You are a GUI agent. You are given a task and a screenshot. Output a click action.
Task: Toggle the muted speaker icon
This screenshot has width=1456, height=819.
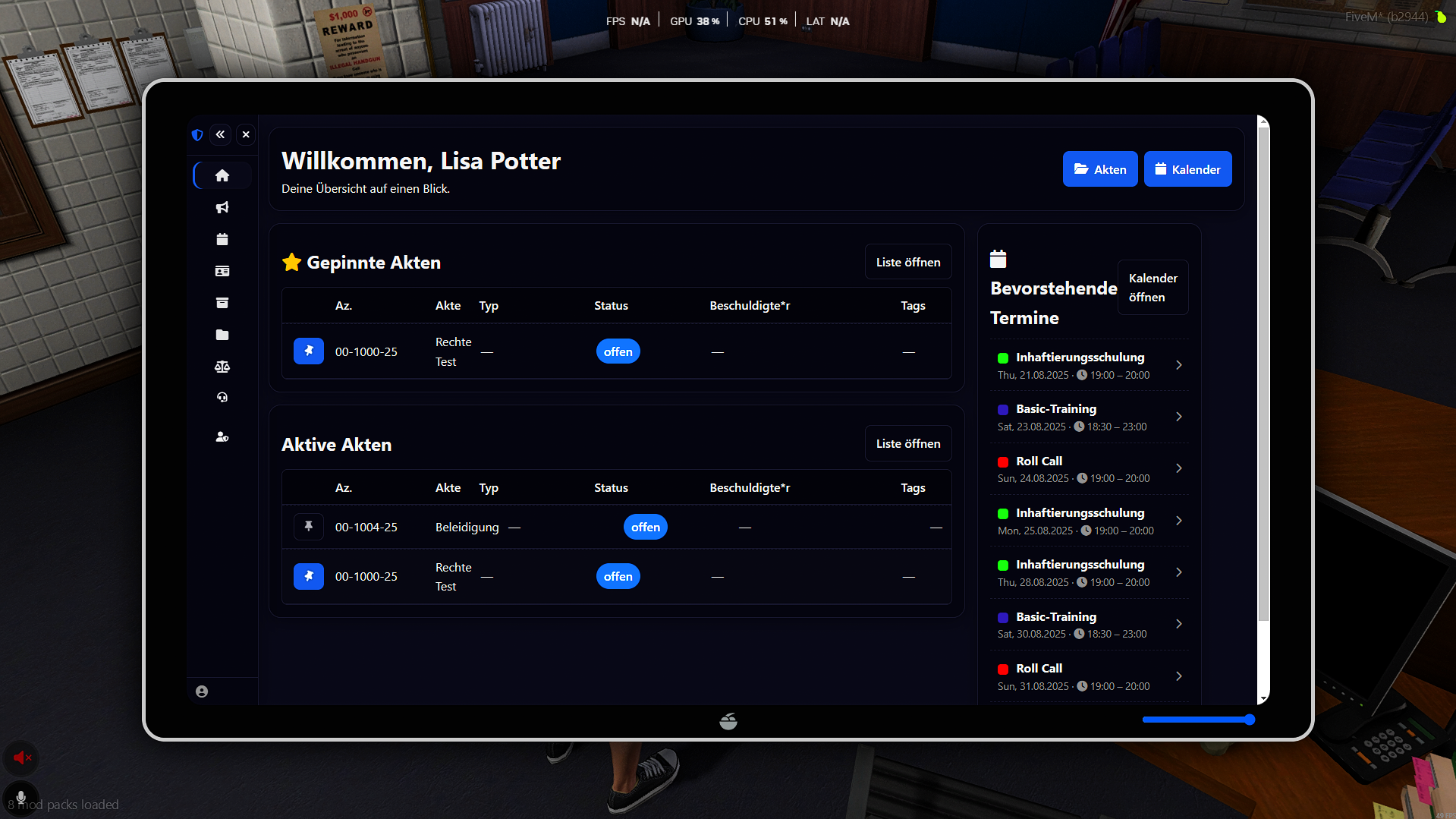(x=21, y=757)
